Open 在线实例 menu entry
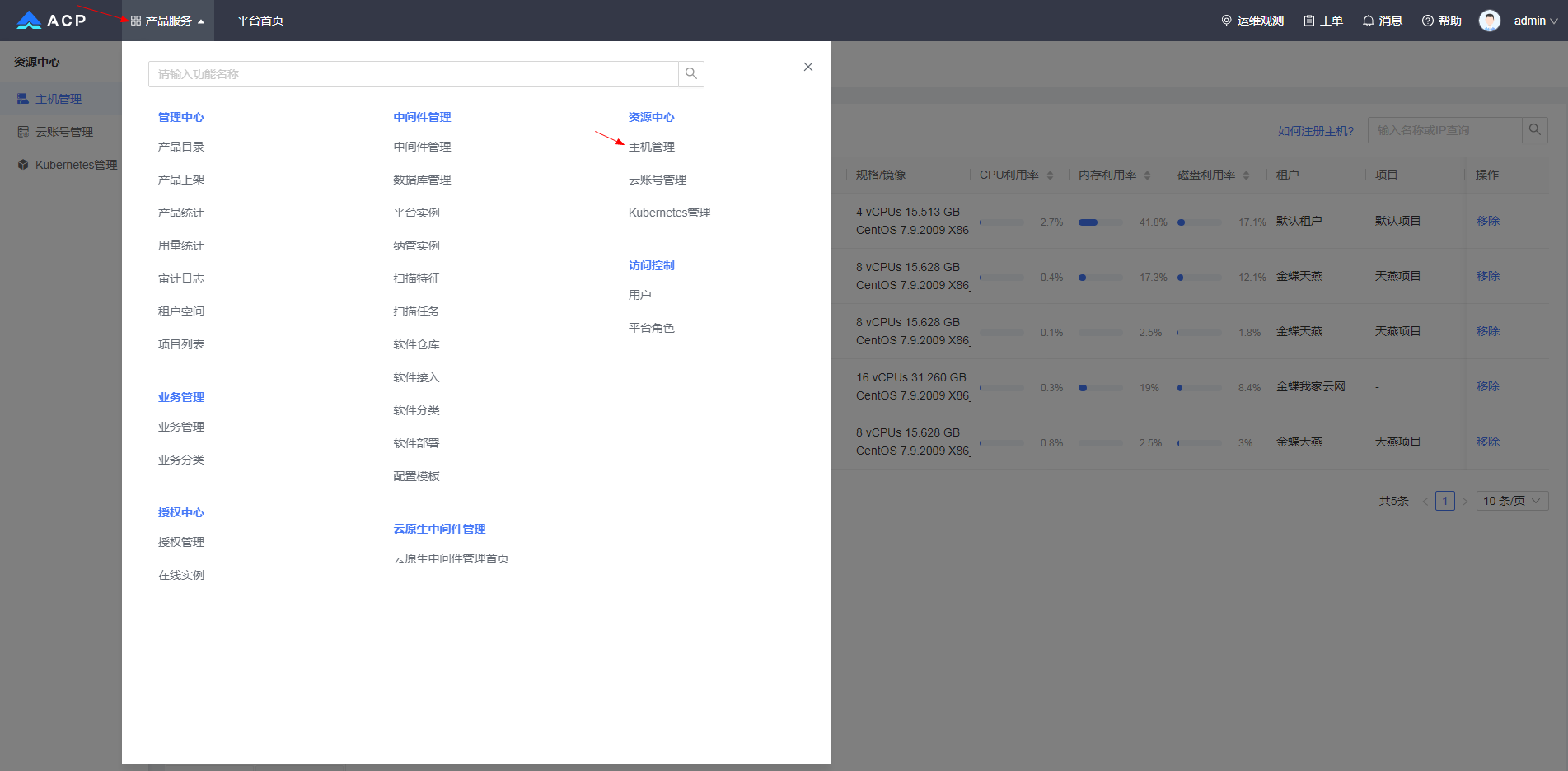The image size is (1568, 771). [x=181, y=575]
